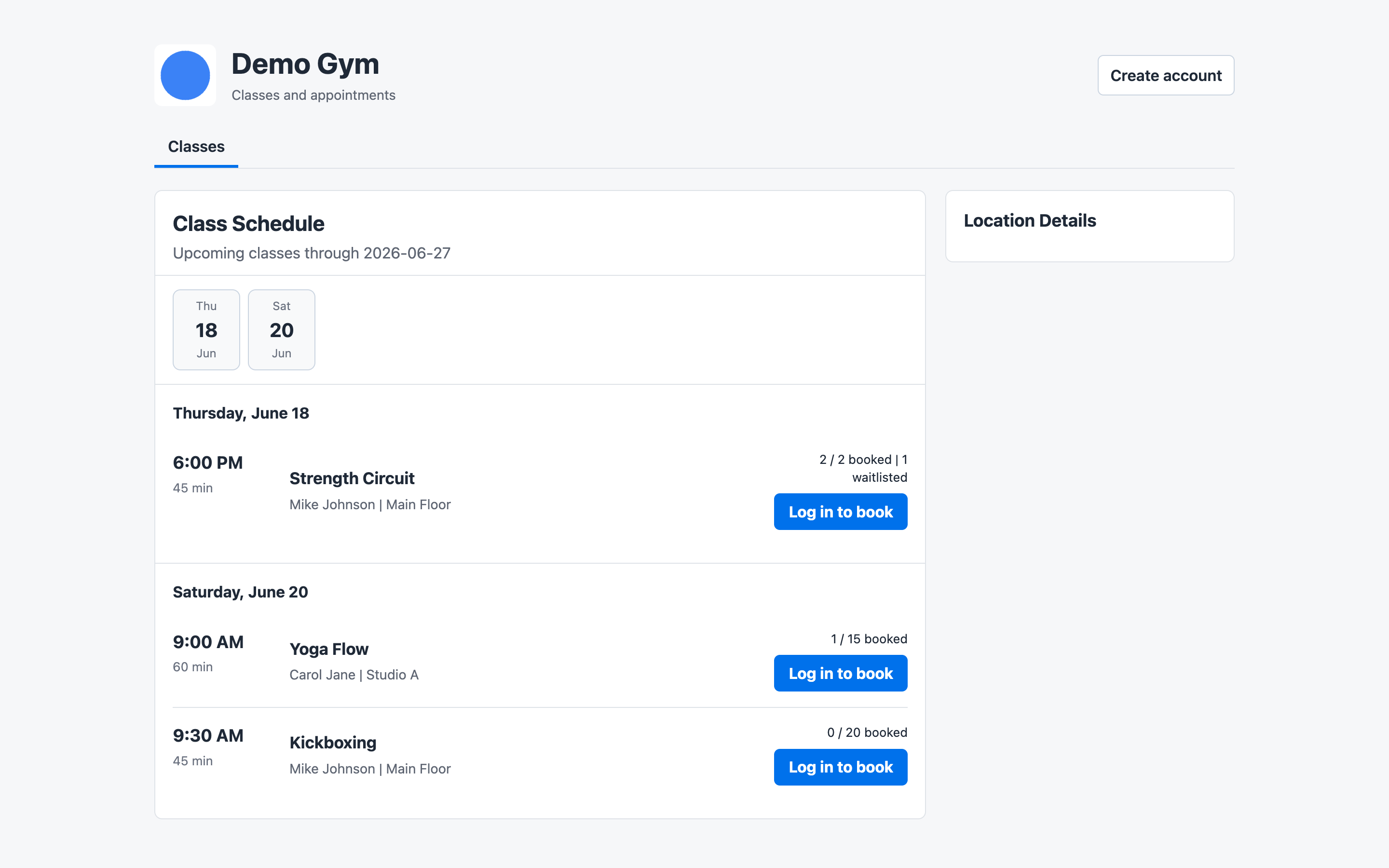Click Carol Jane | Studio A text

coord(354,675)
